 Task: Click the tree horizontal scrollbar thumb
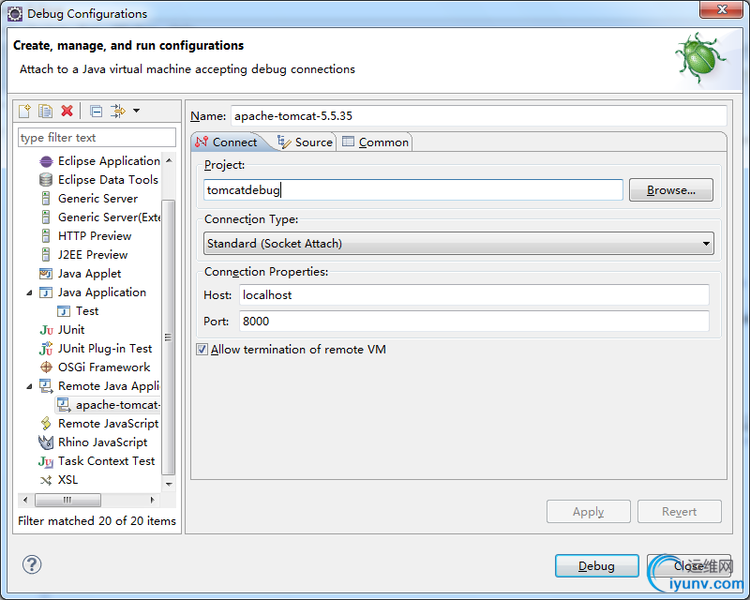67,500
